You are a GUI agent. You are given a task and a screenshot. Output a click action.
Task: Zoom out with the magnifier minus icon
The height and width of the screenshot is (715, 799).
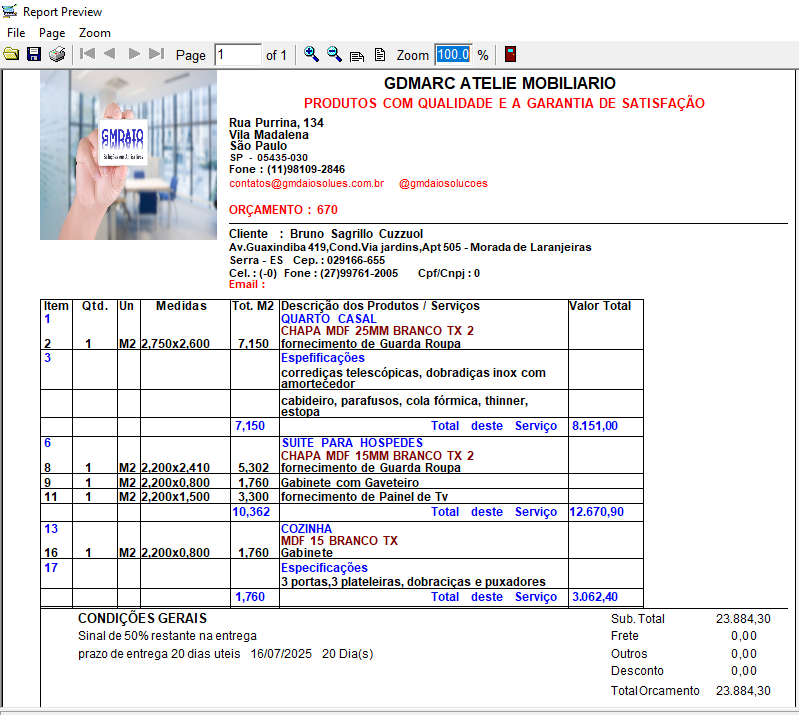pyautogui.click(x=334, y=54)
